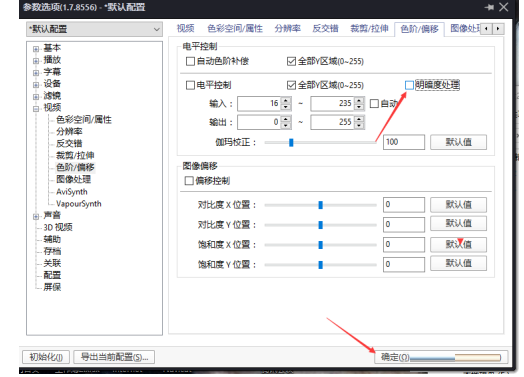Select 3D 视频 in the tree
This screenshot has height=377, width=524.
(58, 227)
